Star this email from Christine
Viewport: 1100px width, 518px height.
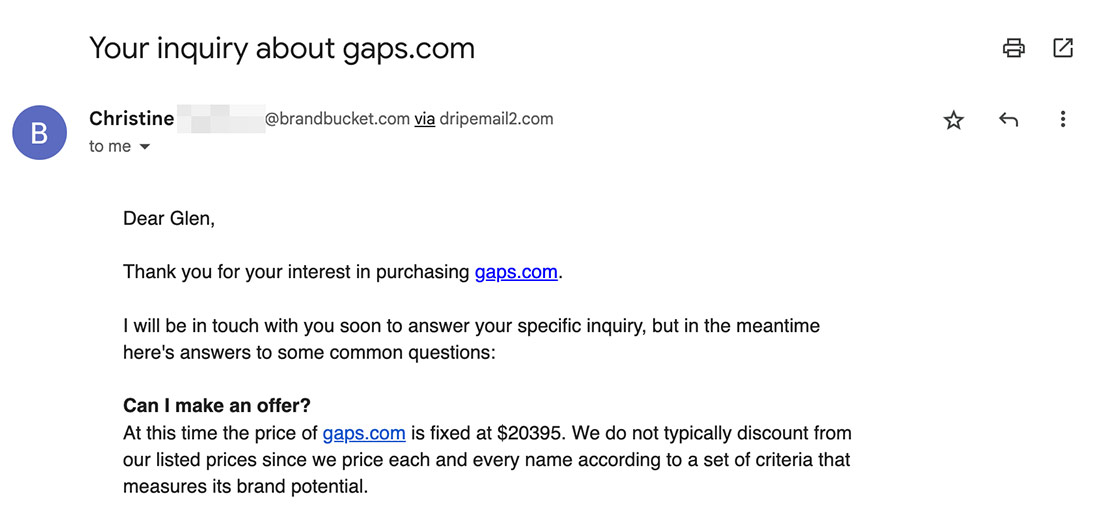pos(953,120)
